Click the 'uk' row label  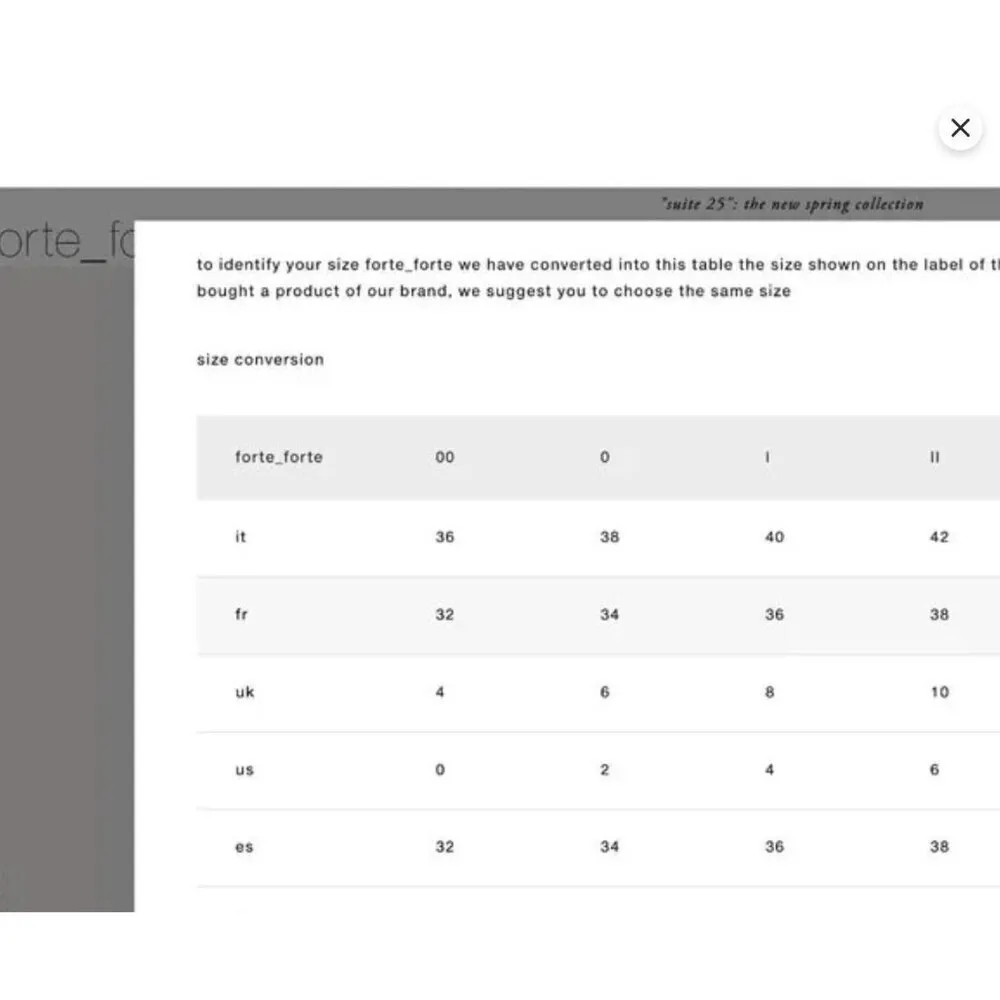[x=245, y=693]
